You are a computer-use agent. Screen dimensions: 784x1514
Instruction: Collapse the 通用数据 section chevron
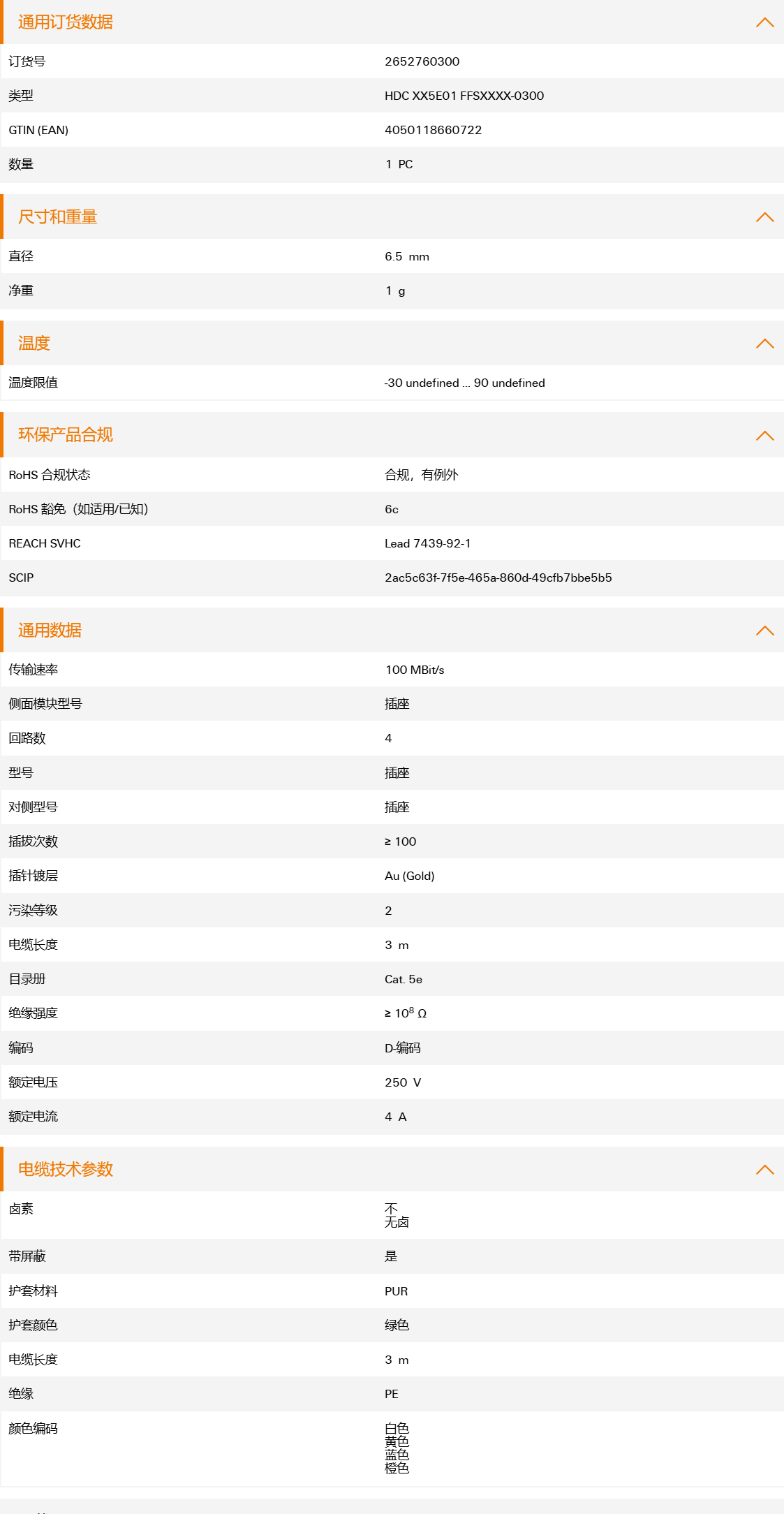pos(765,631)
